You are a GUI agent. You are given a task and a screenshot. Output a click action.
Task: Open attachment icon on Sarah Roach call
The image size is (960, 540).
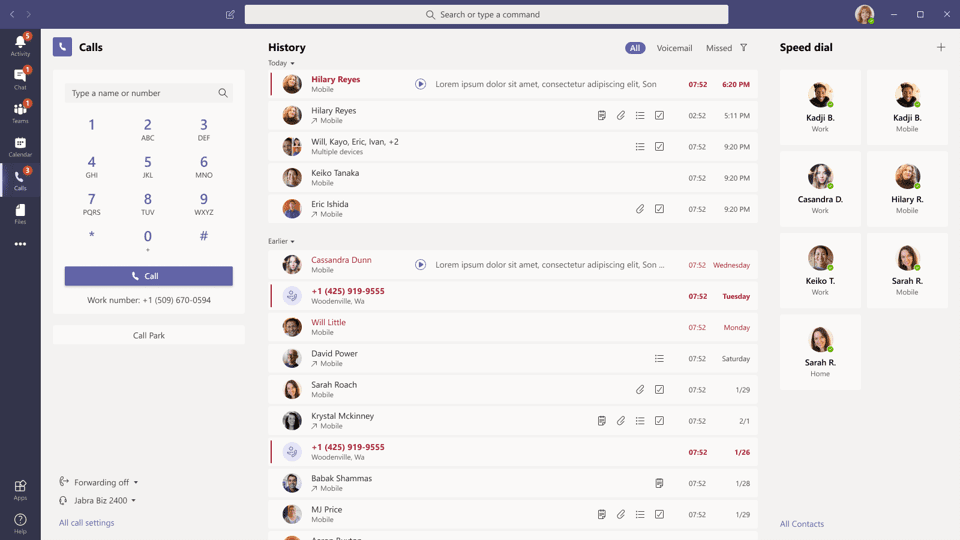pyautogui.click(x=640, y=389)
